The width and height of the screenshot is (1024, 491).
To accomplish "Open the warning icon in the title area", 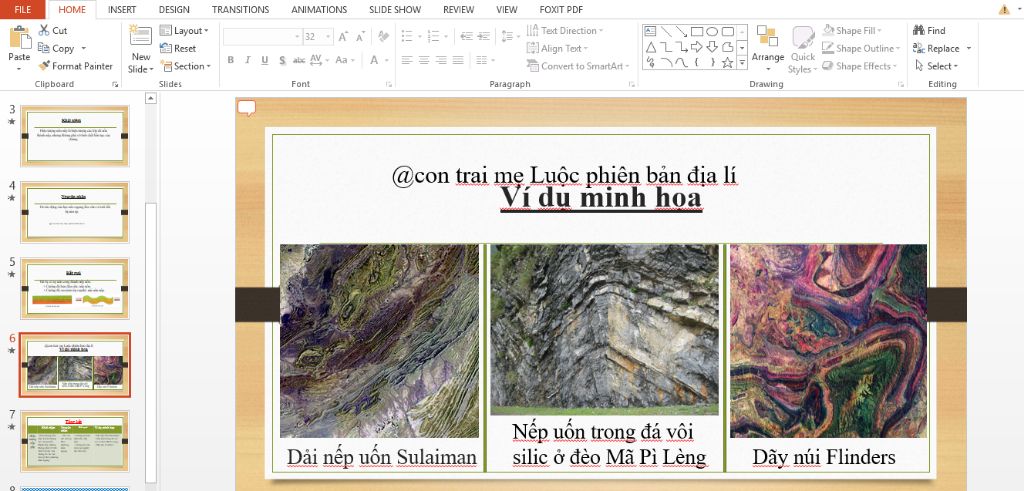I will point(1004,9).
